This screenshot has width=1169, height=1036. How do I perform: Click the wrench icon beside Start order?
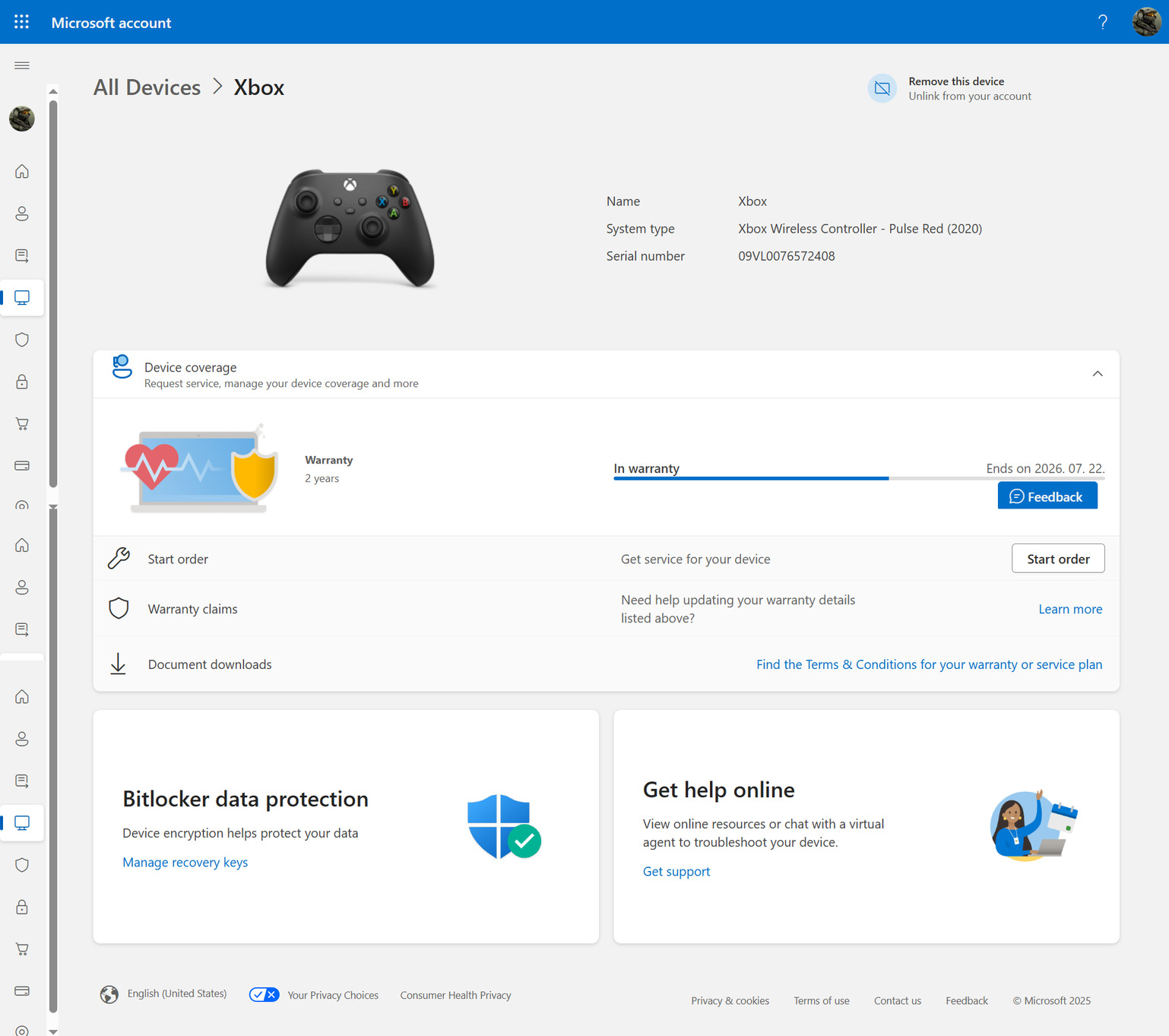pos(119,559)
